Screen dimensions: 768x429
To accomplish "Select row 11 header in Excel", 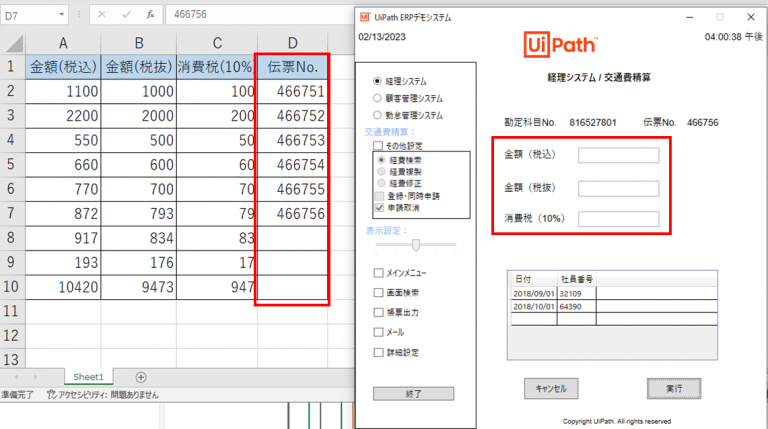I will pyautogui.click(x=11, y=311).
